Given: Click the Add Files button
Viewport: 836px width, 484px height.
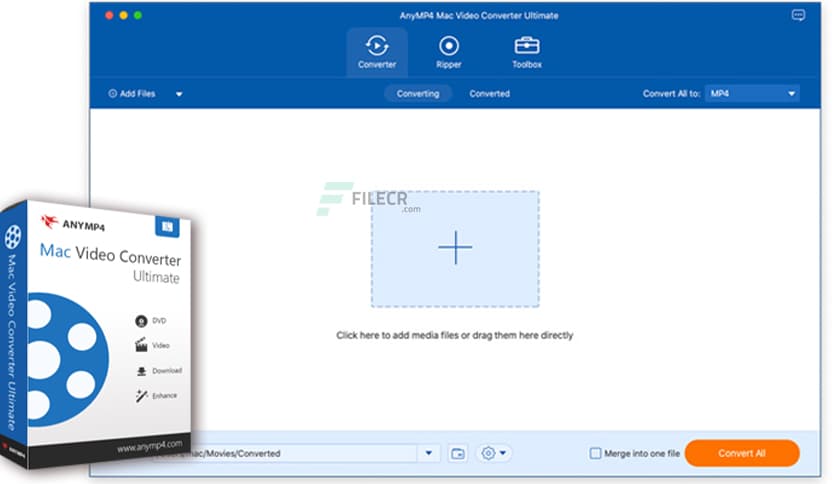Looking at the screenshot, I should point(132,94).
